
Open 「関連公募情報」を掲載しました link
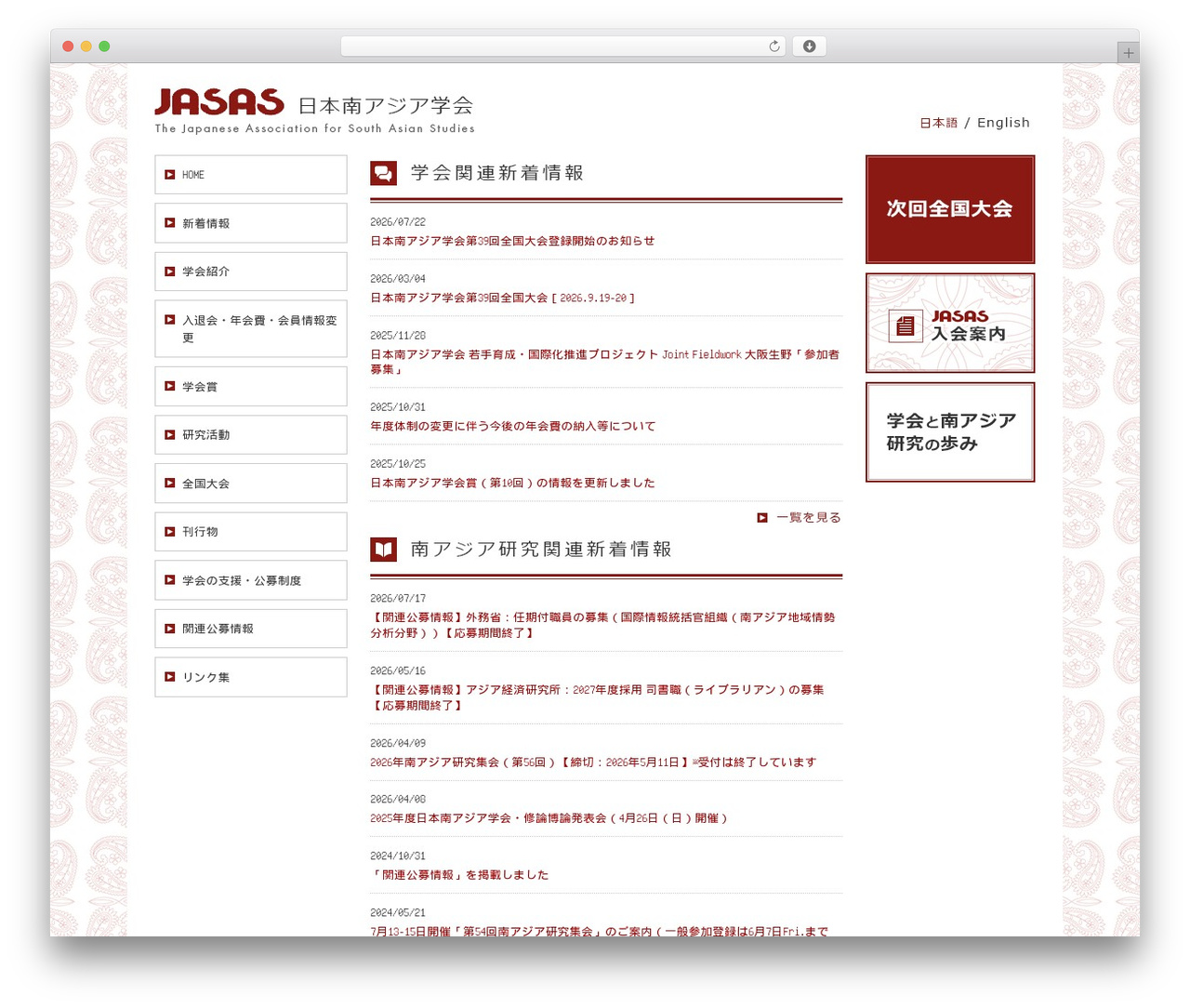click(x=459, y=875)
